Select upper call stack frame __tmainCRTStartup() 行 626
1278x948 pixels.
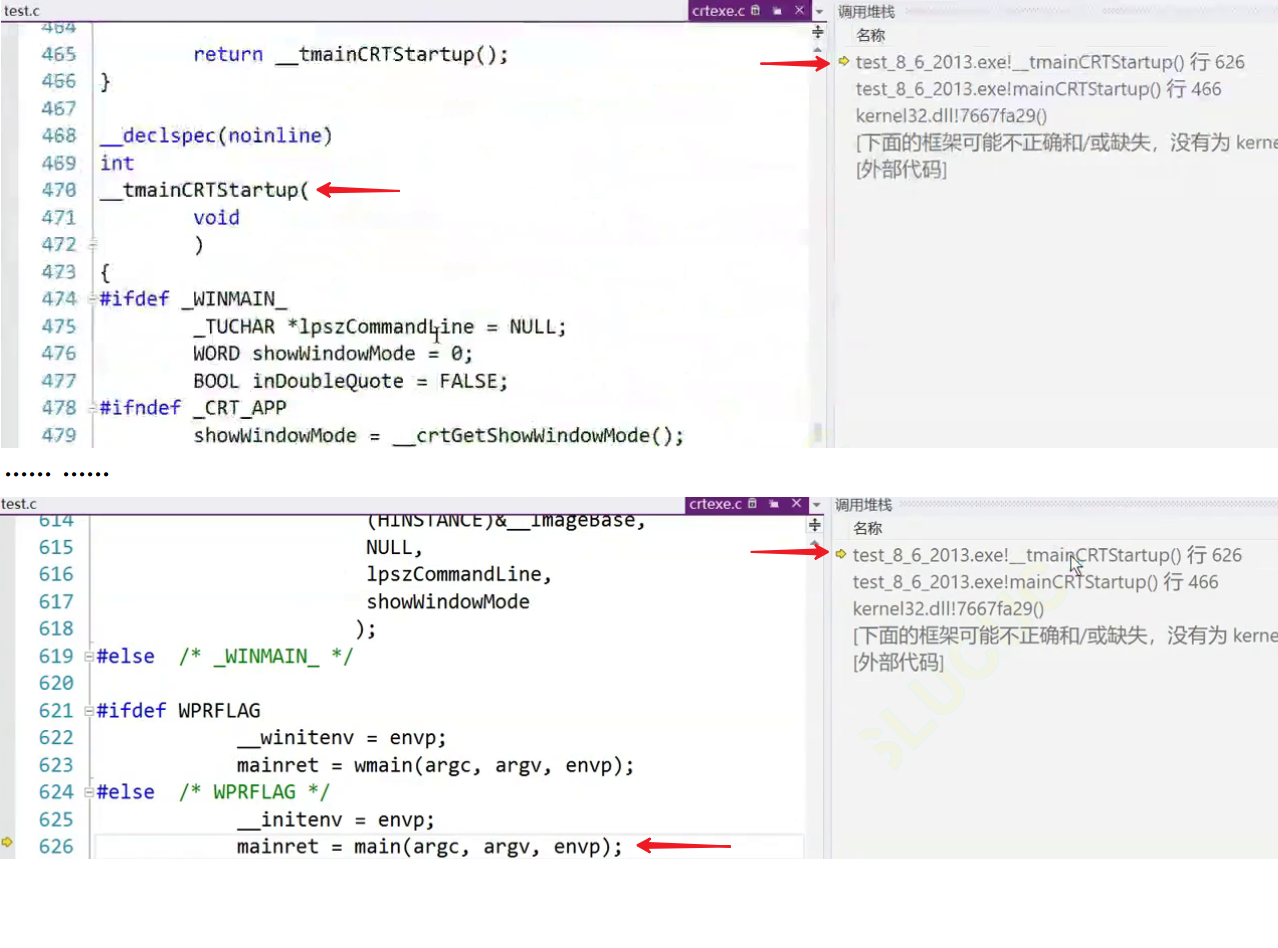[1050, 62]
